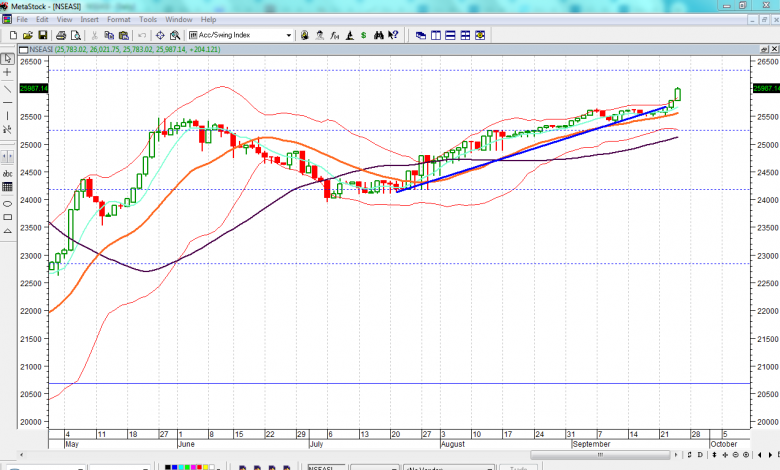Click the New file icon in toolbar
Image resolution: width=780 pixels, height=470 pixels.
pyautogui.click(x=13, y=35)
